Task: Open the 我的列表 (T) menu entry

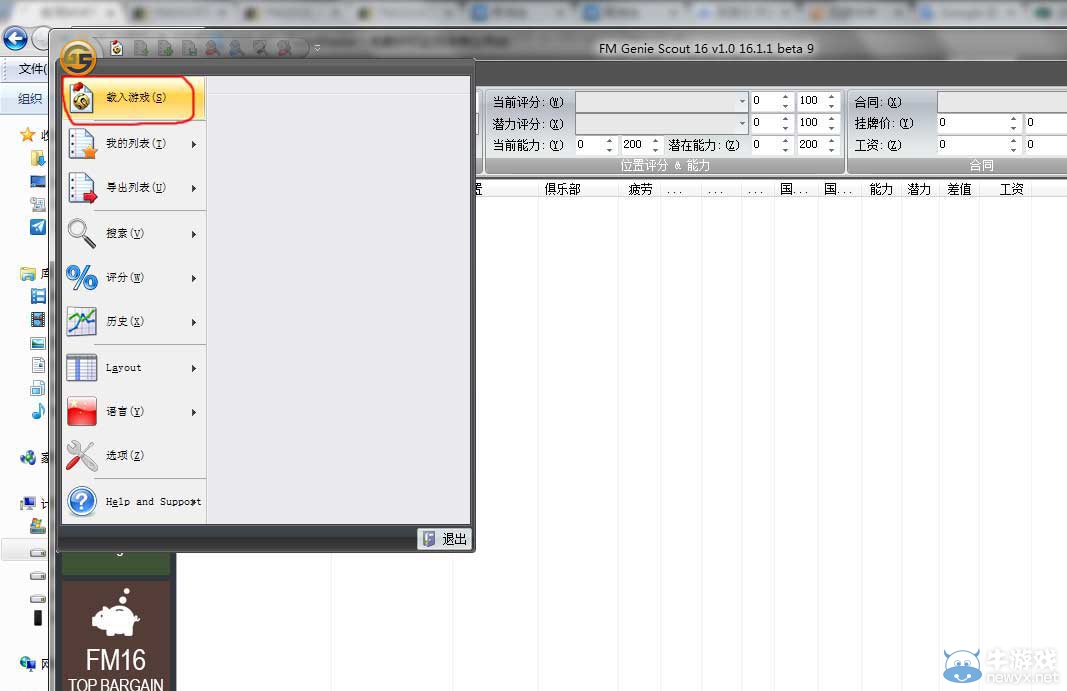Action: [134, 144]
